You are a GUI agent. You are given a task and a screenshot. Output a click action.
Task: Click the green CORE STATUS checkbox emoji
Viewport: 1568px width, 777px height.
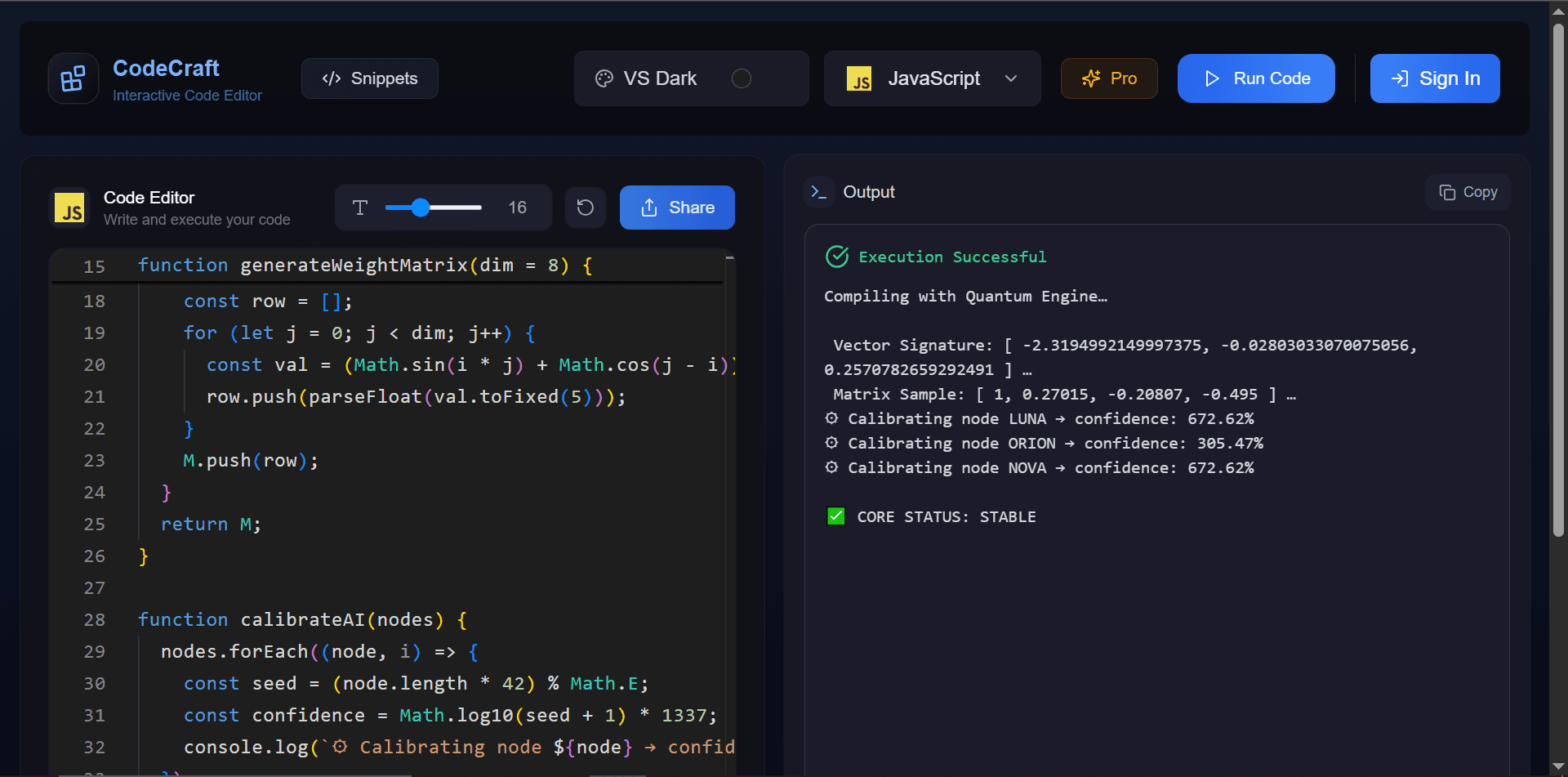[835, 516]
